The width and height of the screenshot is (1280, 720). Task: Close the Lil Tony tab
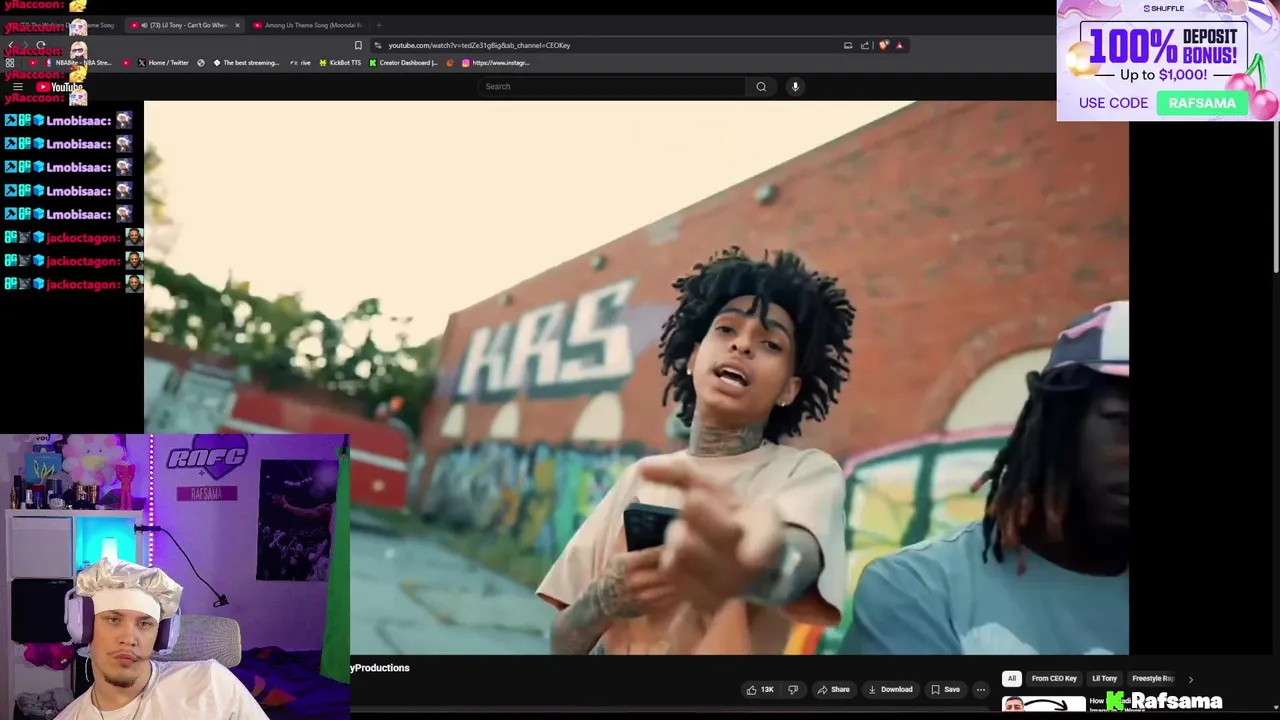(x=237, y=25)
